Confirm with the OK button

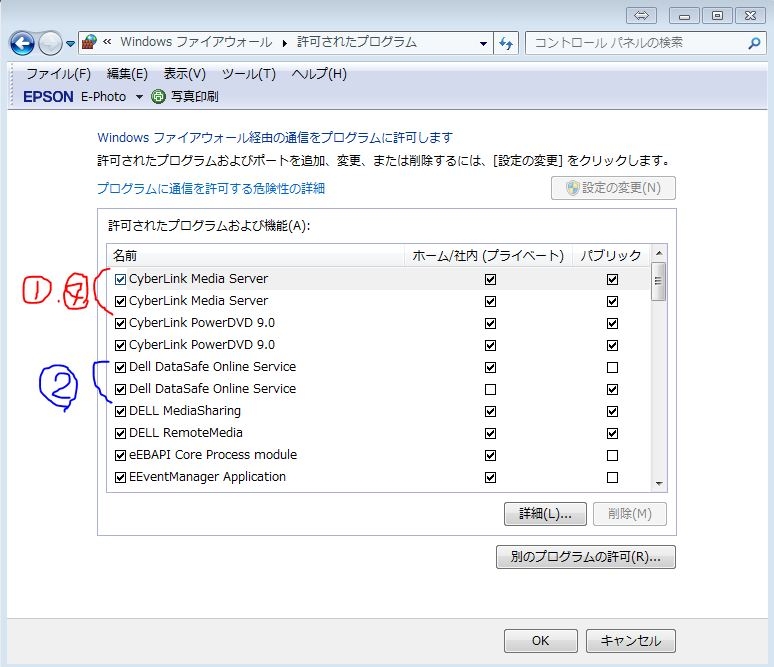click(541, 641)
